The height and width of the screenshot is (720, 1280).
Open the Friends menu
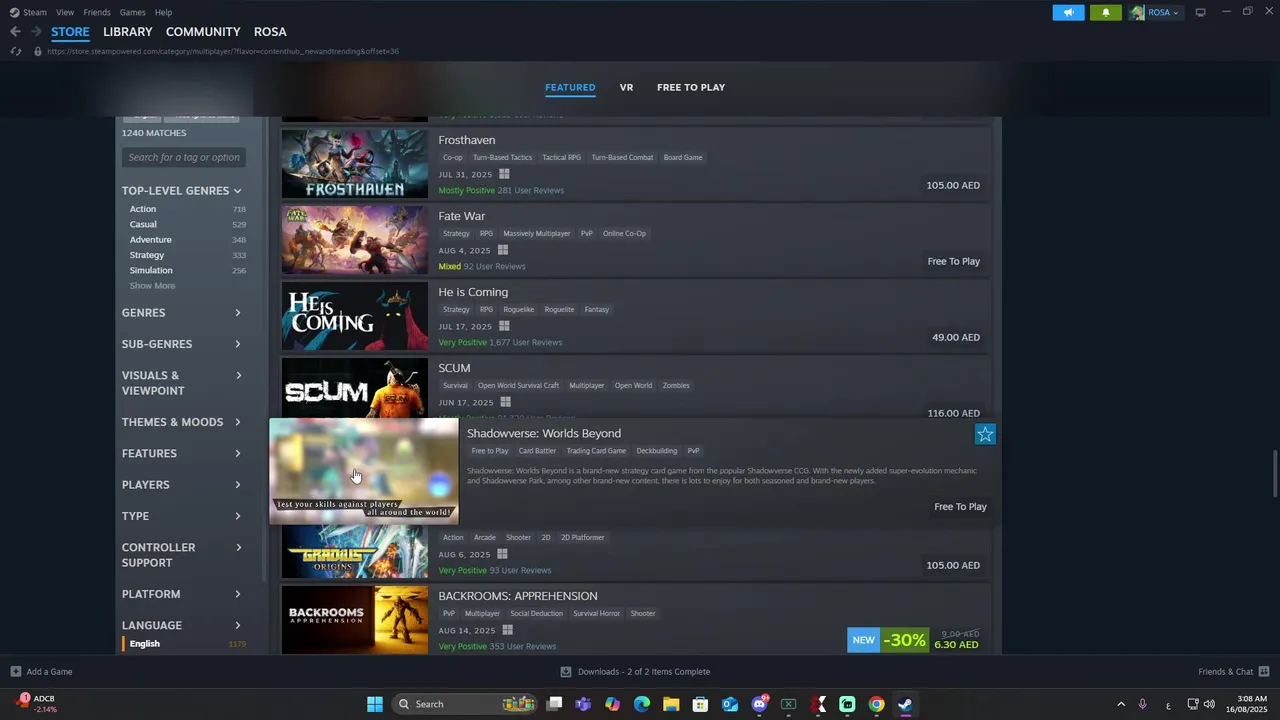coord(97,12)
